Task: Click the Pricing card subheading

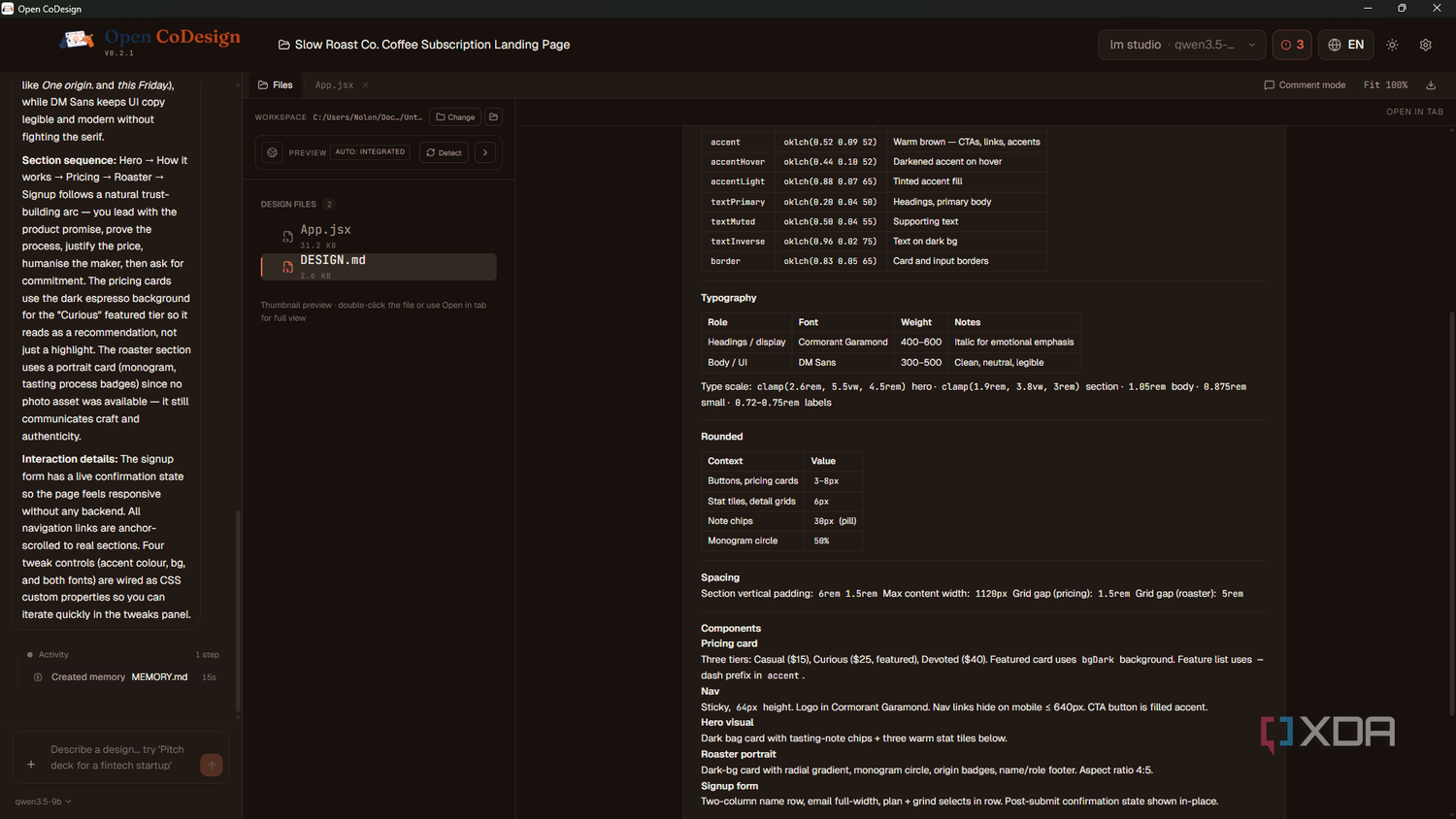Action: click(729, 643)
